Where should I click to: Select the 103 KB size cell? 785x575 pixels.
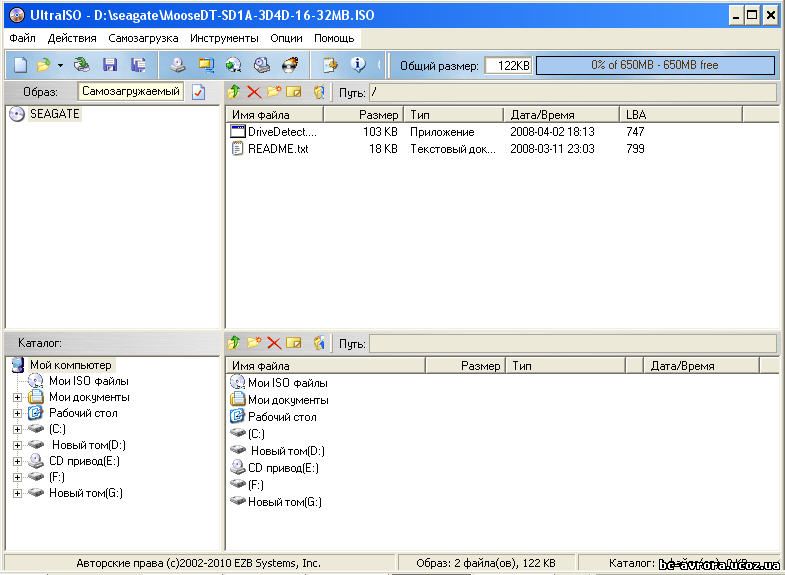(x=380, y=132)
